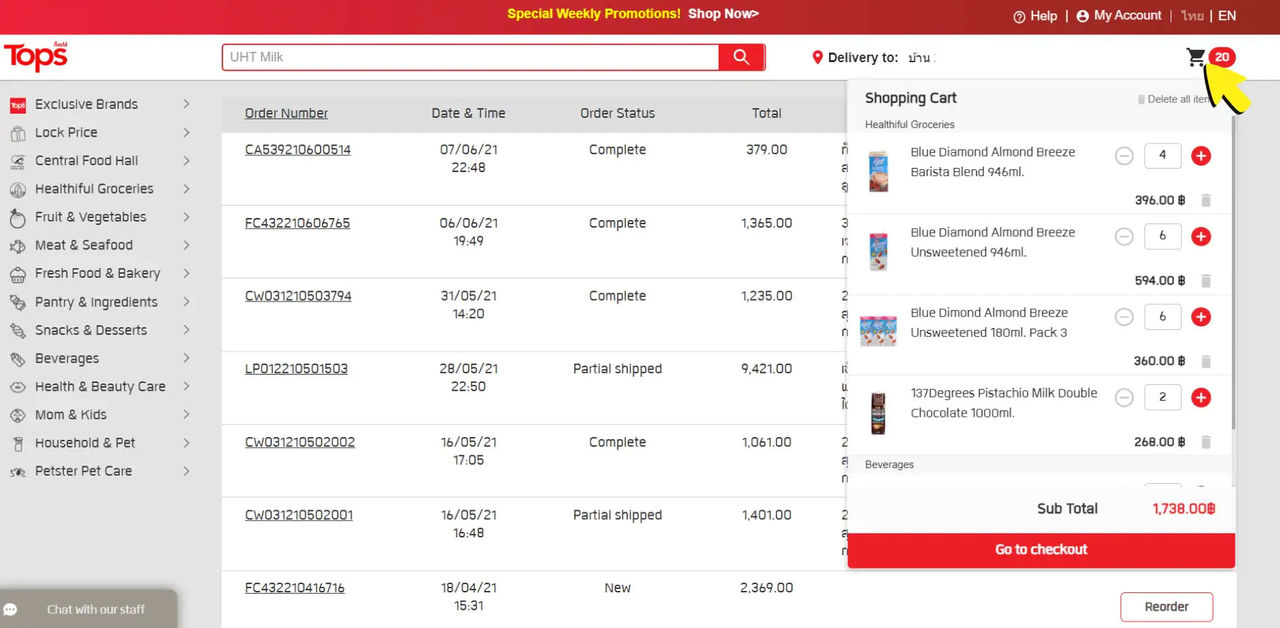Open order FC432210606765
Viewport: 1280px width, 628px height.
tap(297, 223)
